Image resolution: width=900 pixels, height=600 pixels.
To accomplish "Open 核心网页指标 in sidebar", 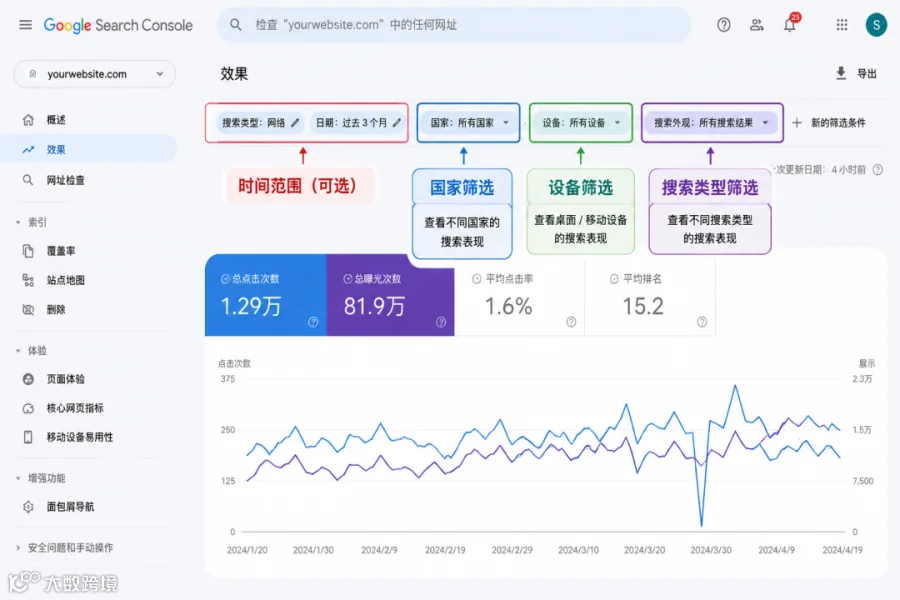I will tap(75, 408).
